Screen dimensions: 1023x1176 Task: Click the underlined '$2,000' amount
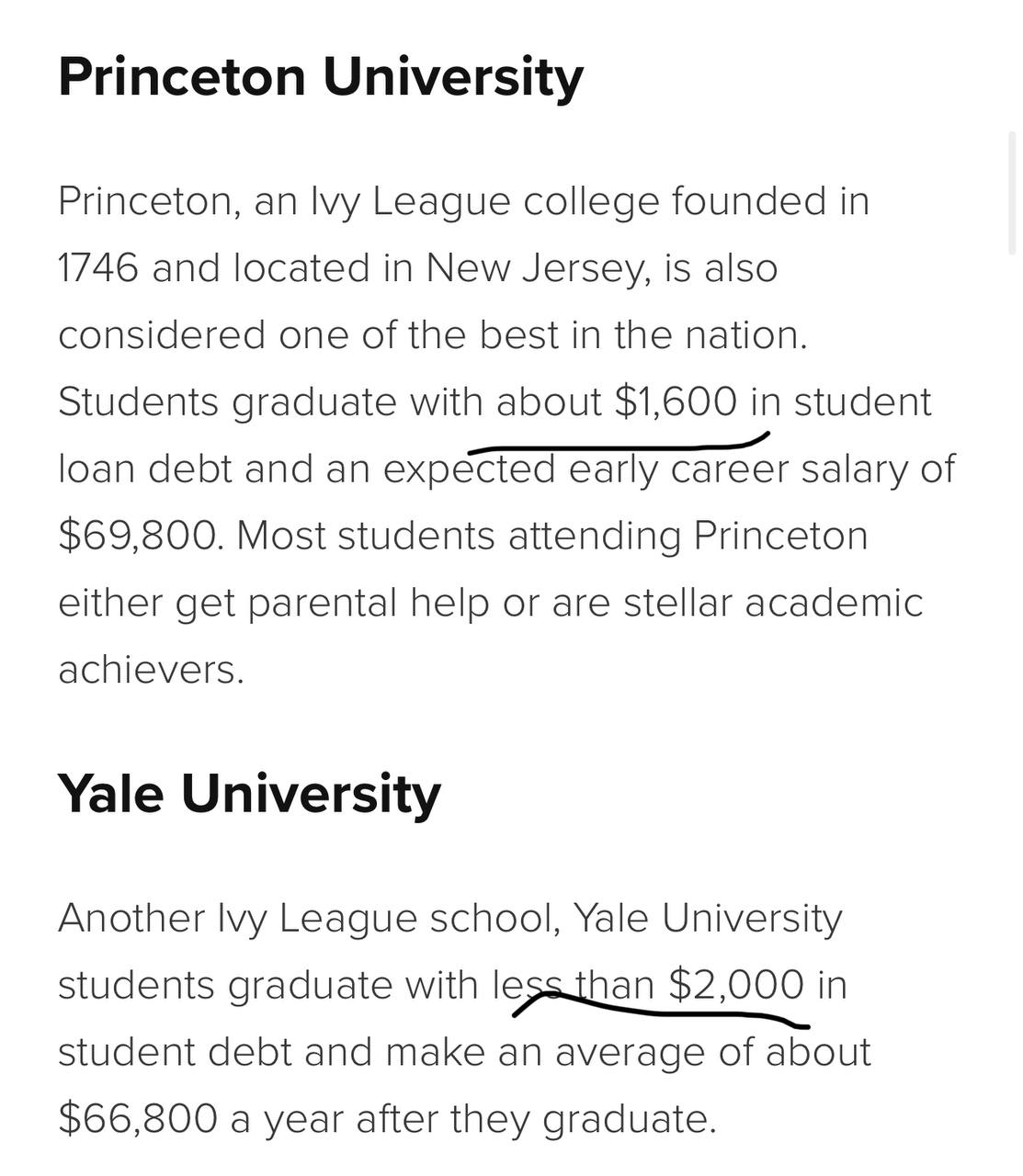click(x=736, y=985)
